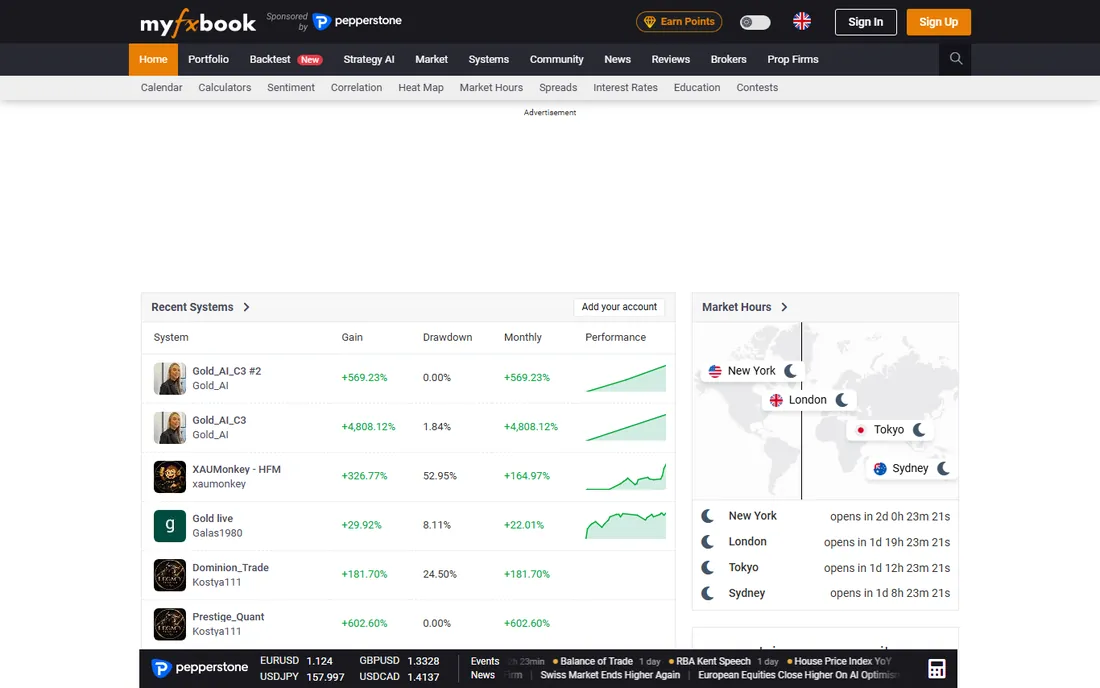Open the Interest Rates submenu link
The image size is (1100, 688).
pyautogui.click(x=626, y=88)
